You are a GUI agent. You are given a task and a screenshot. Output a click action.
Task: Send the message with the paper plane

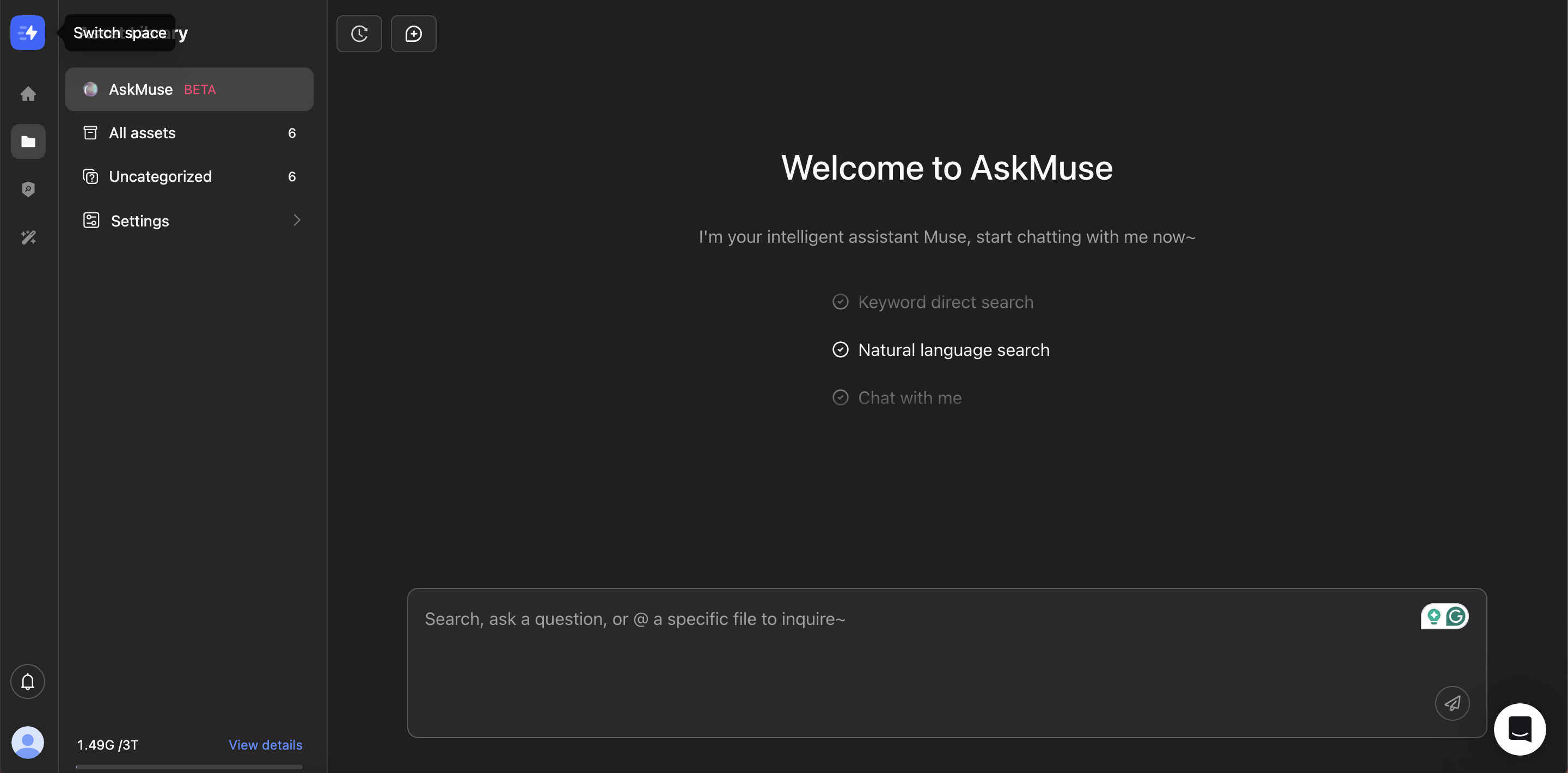click(1453, 703)
